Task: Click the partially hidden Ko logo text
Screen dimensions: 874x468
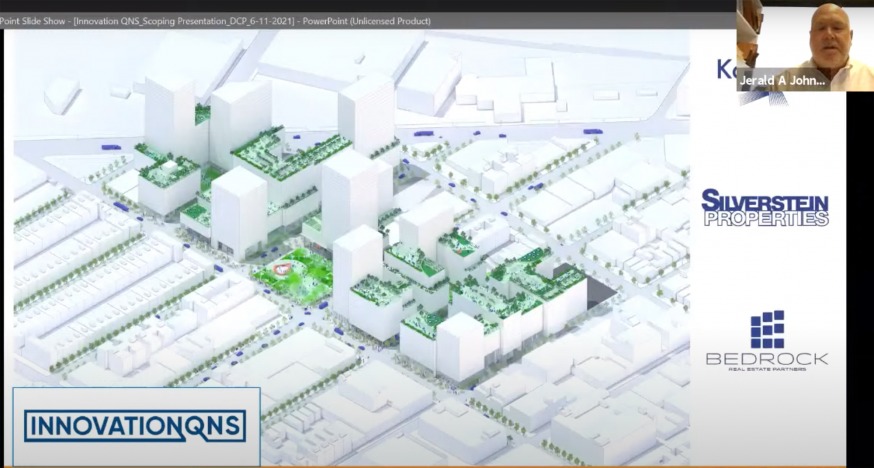Action: point(726,69)
